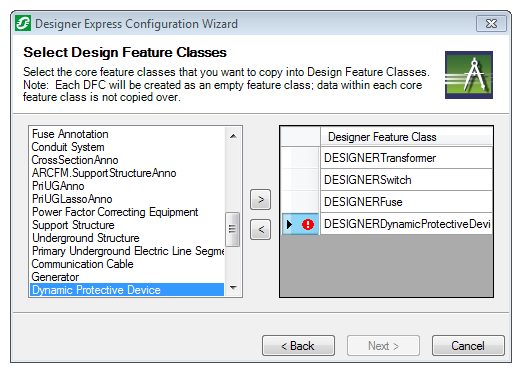Viewport: 522px width, 373px height.
Task: Click the DESIGNERDynamicProtectiveDevi cell
Action: pyautogui.click(x=406, y=224)
